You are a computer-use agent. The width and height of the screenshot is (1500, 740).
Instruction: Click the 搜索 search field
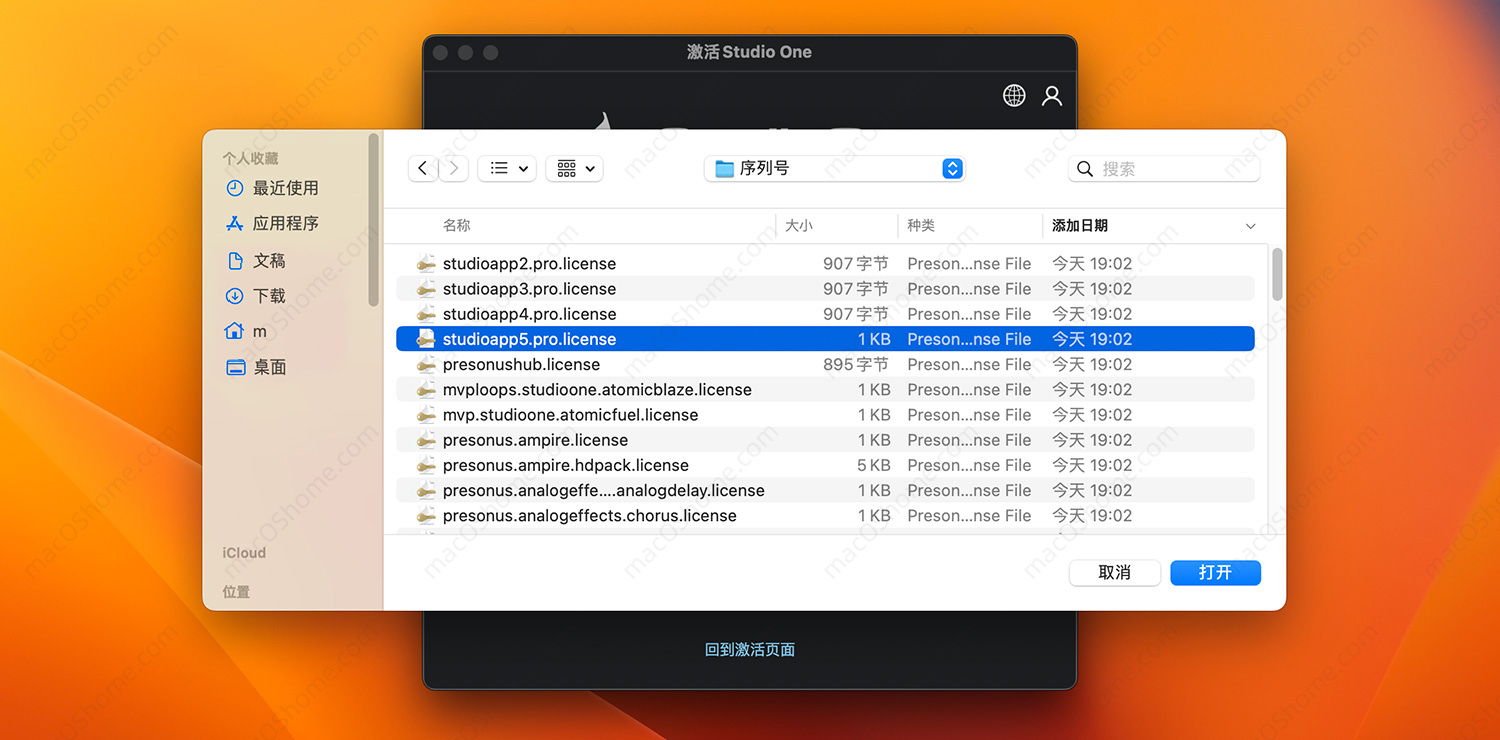[1164, 169]
